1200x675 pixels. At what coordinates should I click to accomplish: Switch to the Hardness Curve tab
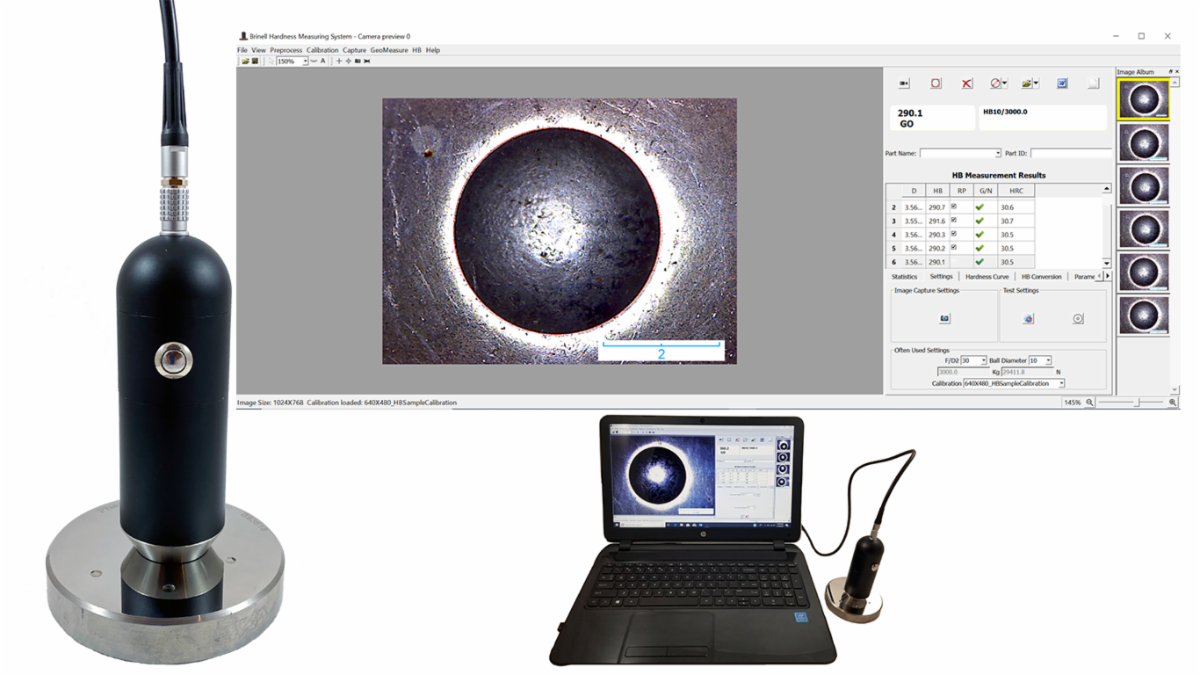pyautogui.click(x=986, y=276)
